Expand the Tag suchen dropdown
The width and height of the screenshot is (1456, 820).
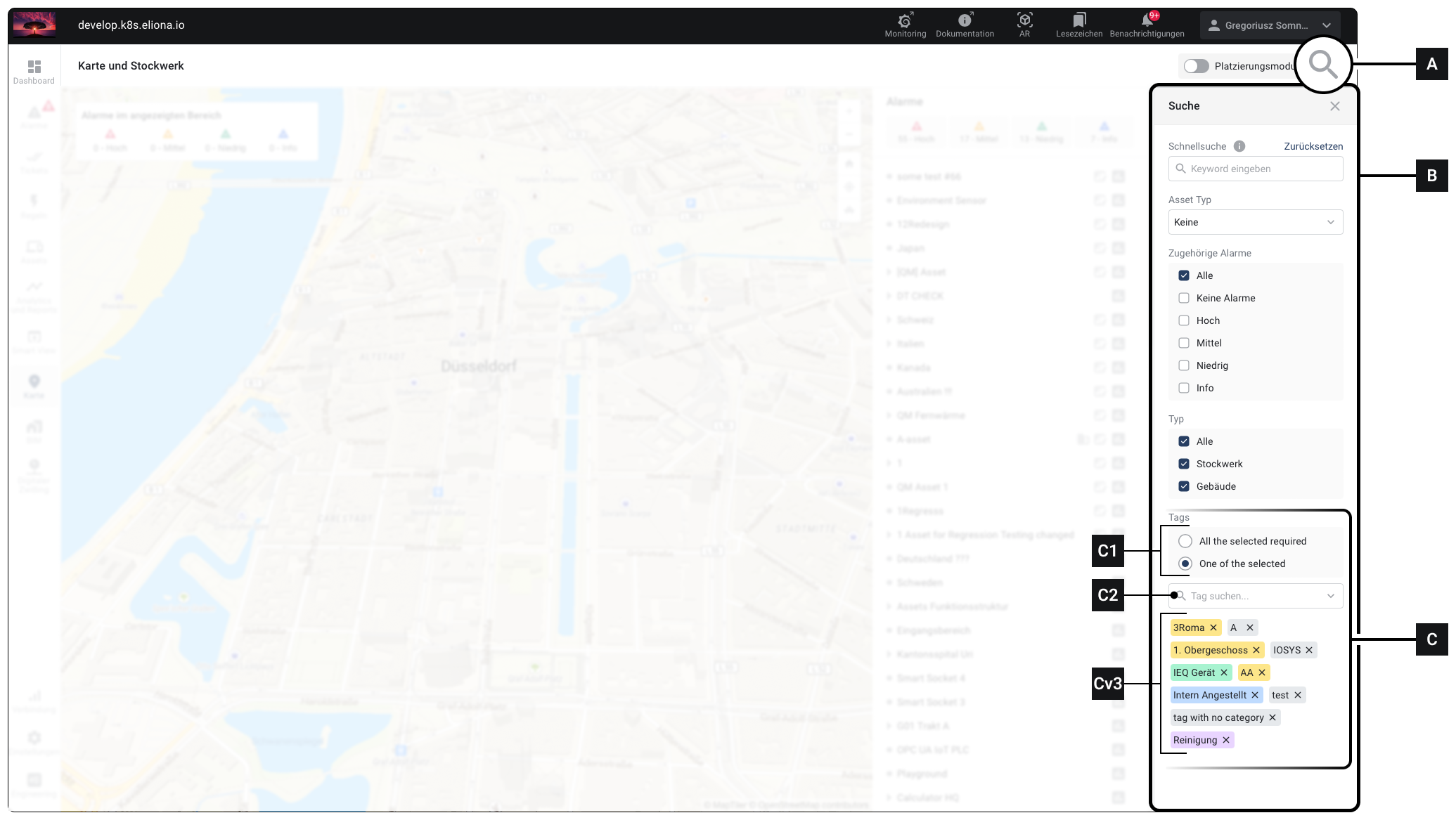pyautogui.click(x=1330, y=596)
